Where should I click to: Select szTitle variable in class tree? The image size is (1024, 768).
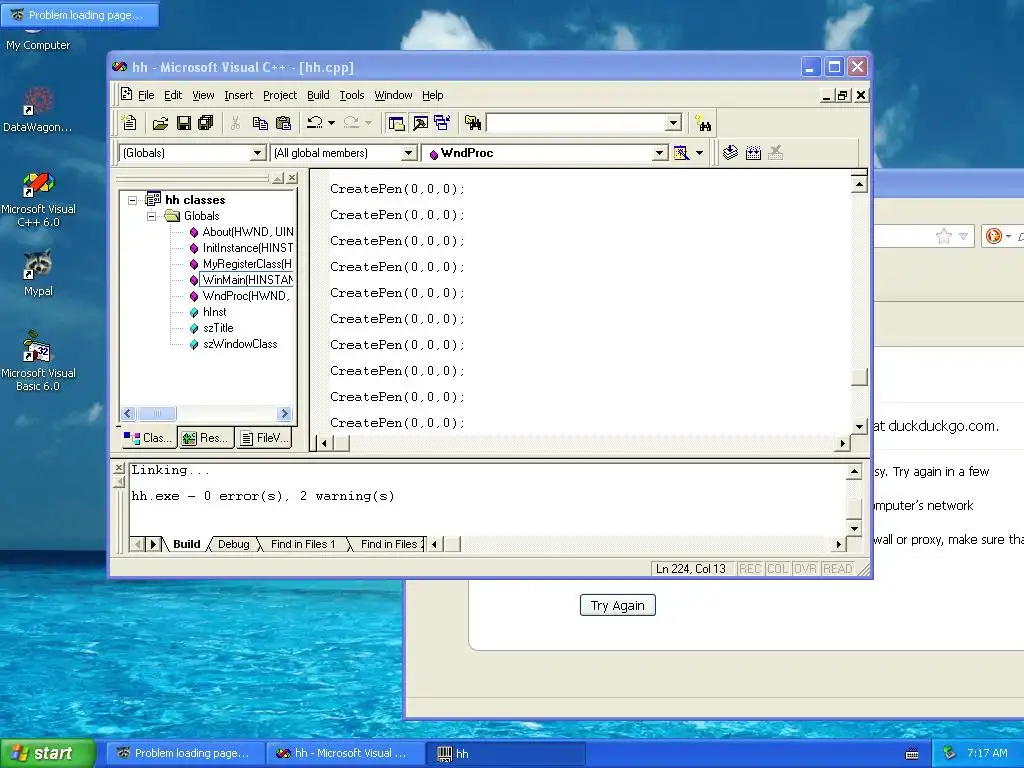(x=217, y=328)
